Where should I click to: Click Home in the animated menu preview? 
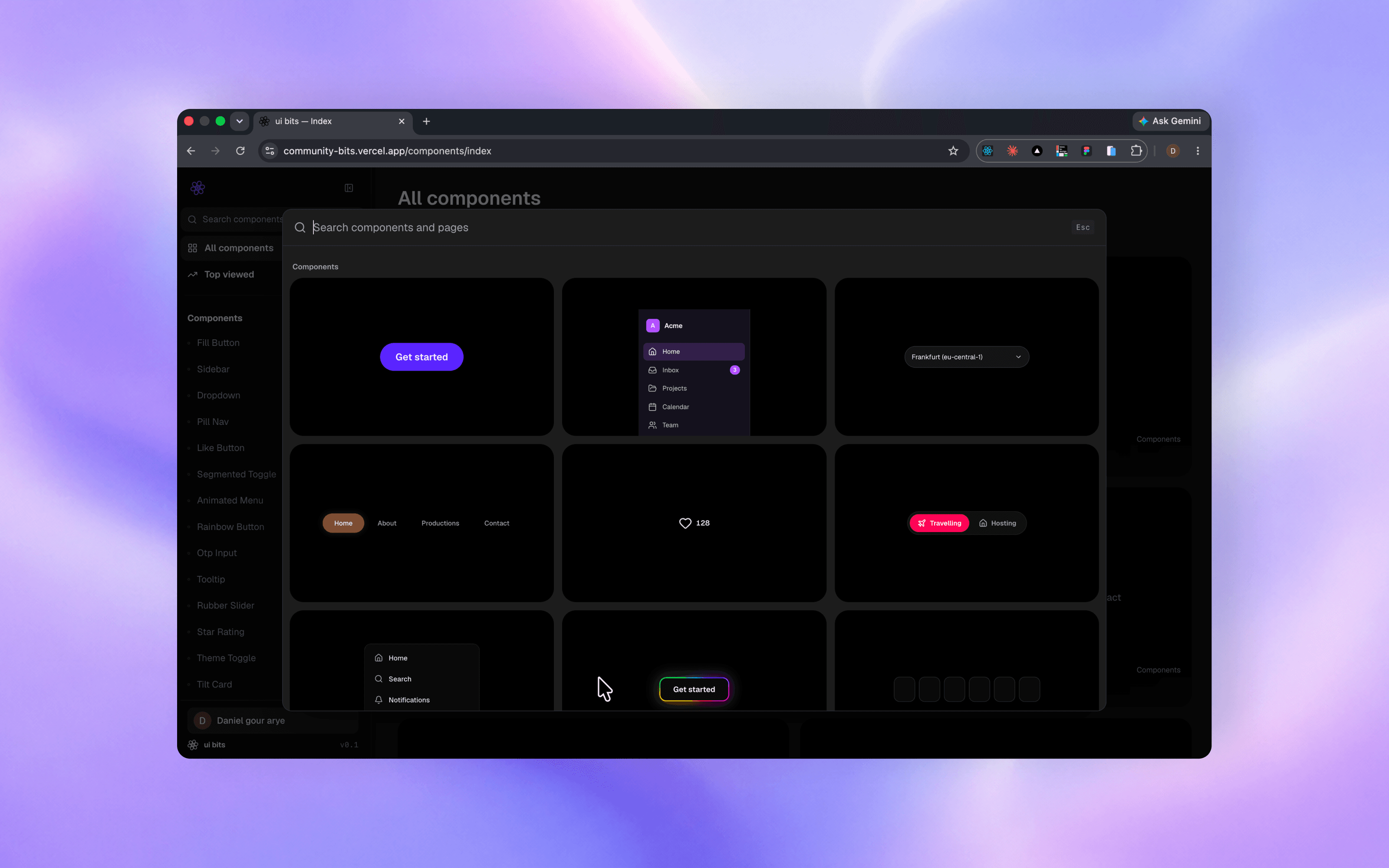coord(421,658)
